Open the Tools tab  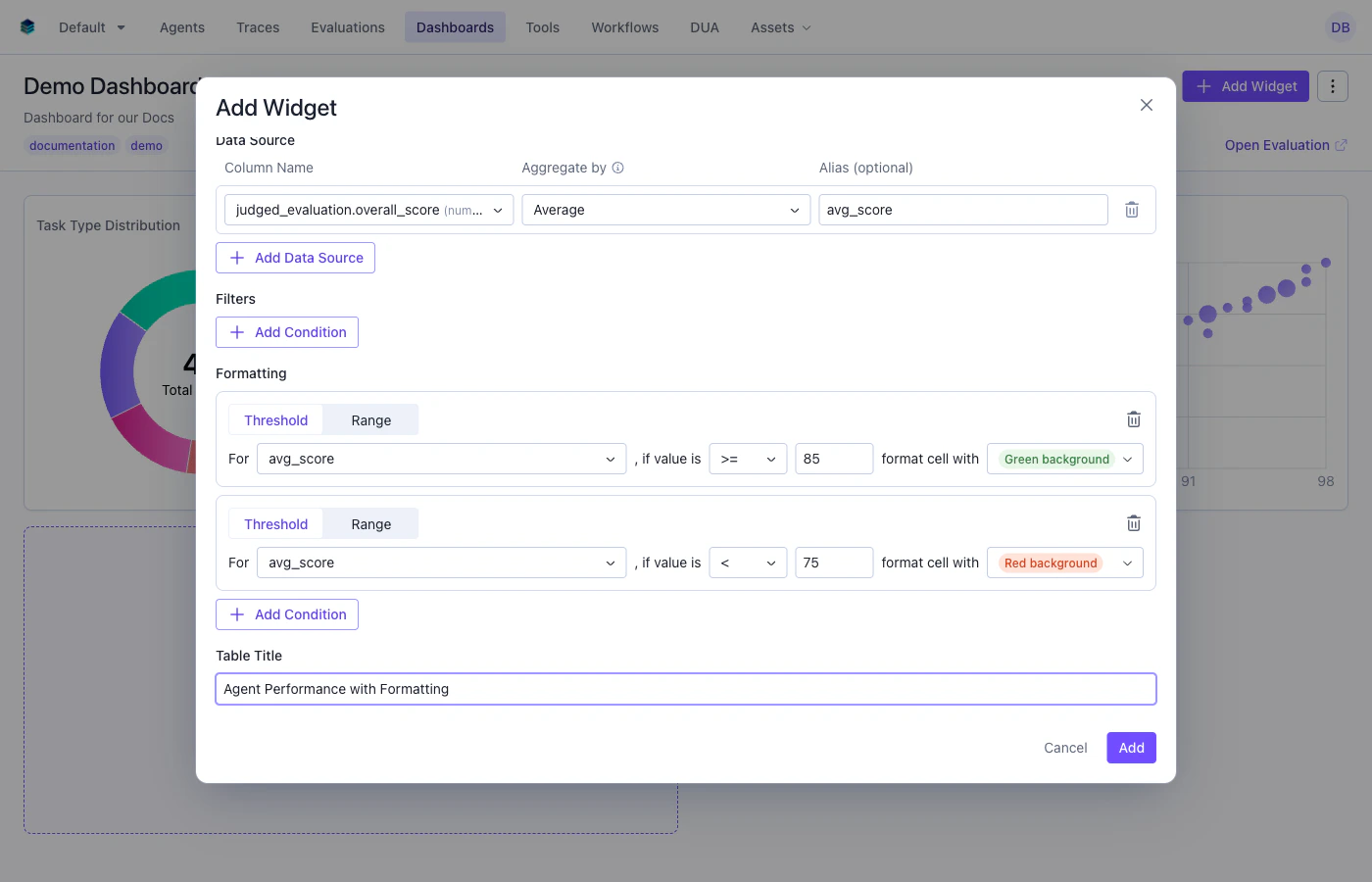(x=542, y=27)
